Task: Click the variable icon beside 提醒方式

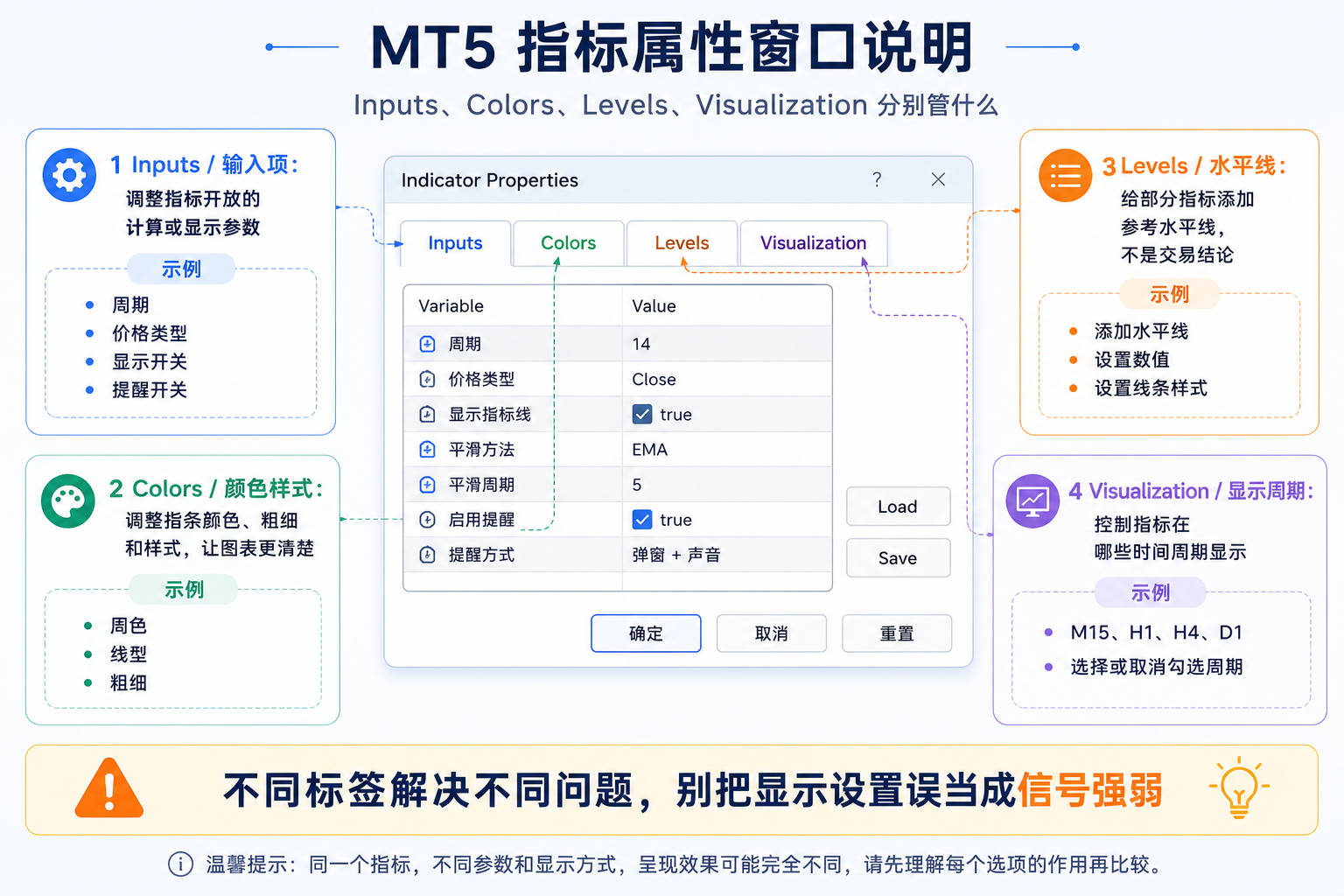Action: (427, 554)
